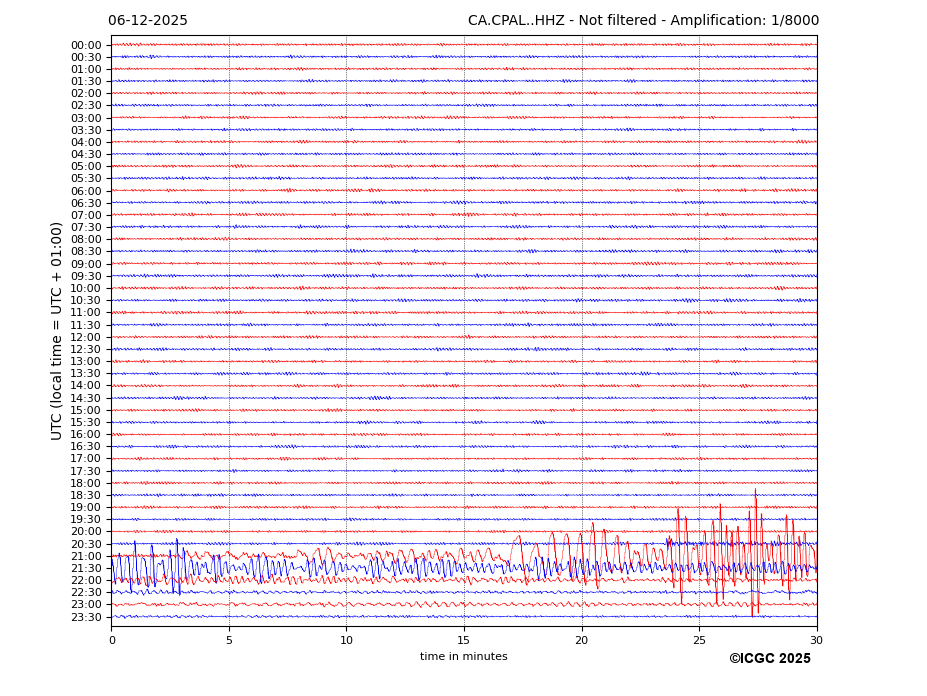Click the 25 tick on the minutes axis
This screenshot has width=927, height=696.
[699, 640]
